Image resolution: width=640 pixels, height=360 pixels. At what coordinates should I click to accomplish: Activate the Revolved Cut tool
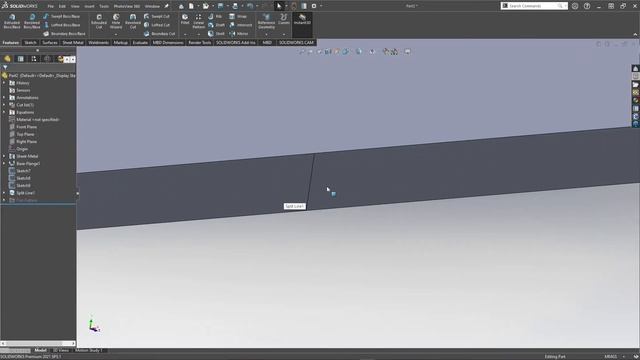click(x=133, y=21)
